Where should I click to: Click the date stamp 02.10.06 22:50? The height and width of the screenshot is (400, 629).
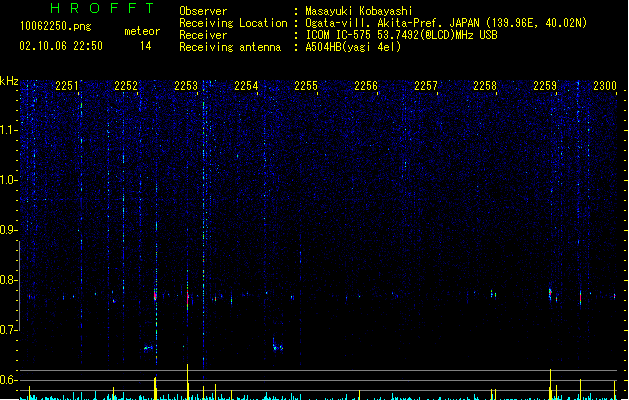click(x=61, y=46)
